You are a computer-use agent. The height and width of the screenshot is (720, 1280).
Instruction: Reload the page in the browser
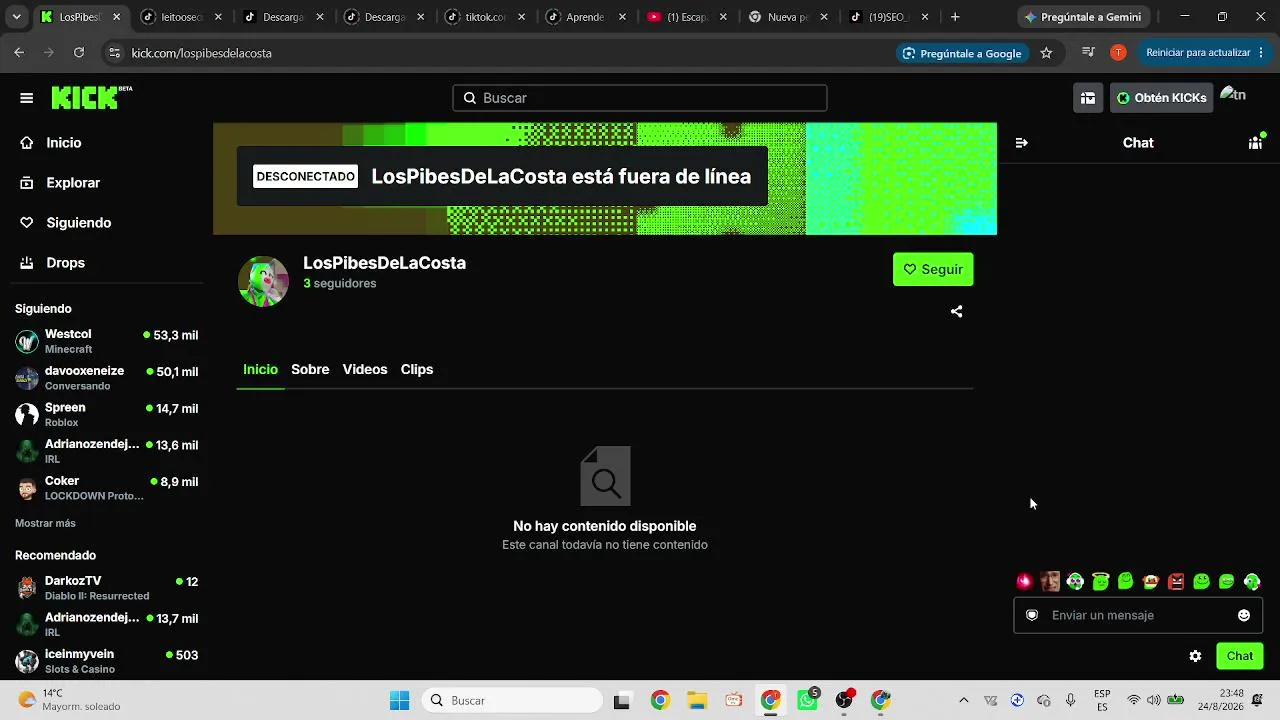pyautogui.click(x=79, y=53)
